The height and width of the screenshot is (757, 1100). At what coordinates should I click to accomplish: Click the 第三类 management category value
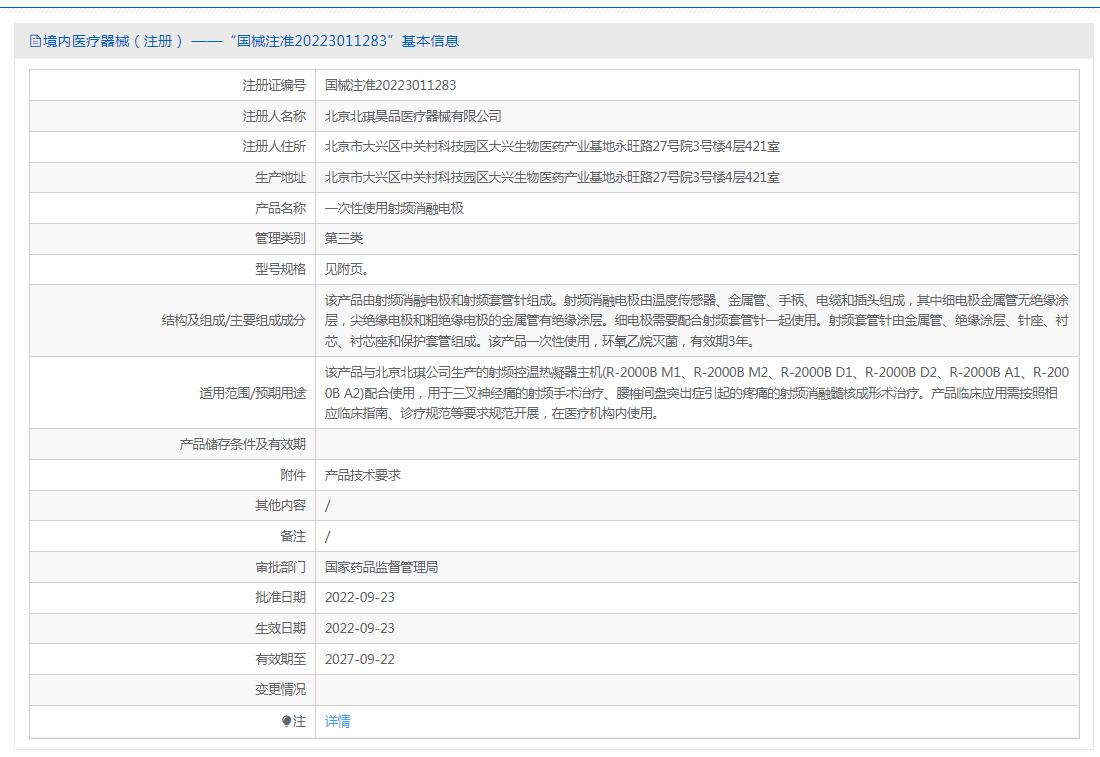pyautogui.click(x=344, y=238)
